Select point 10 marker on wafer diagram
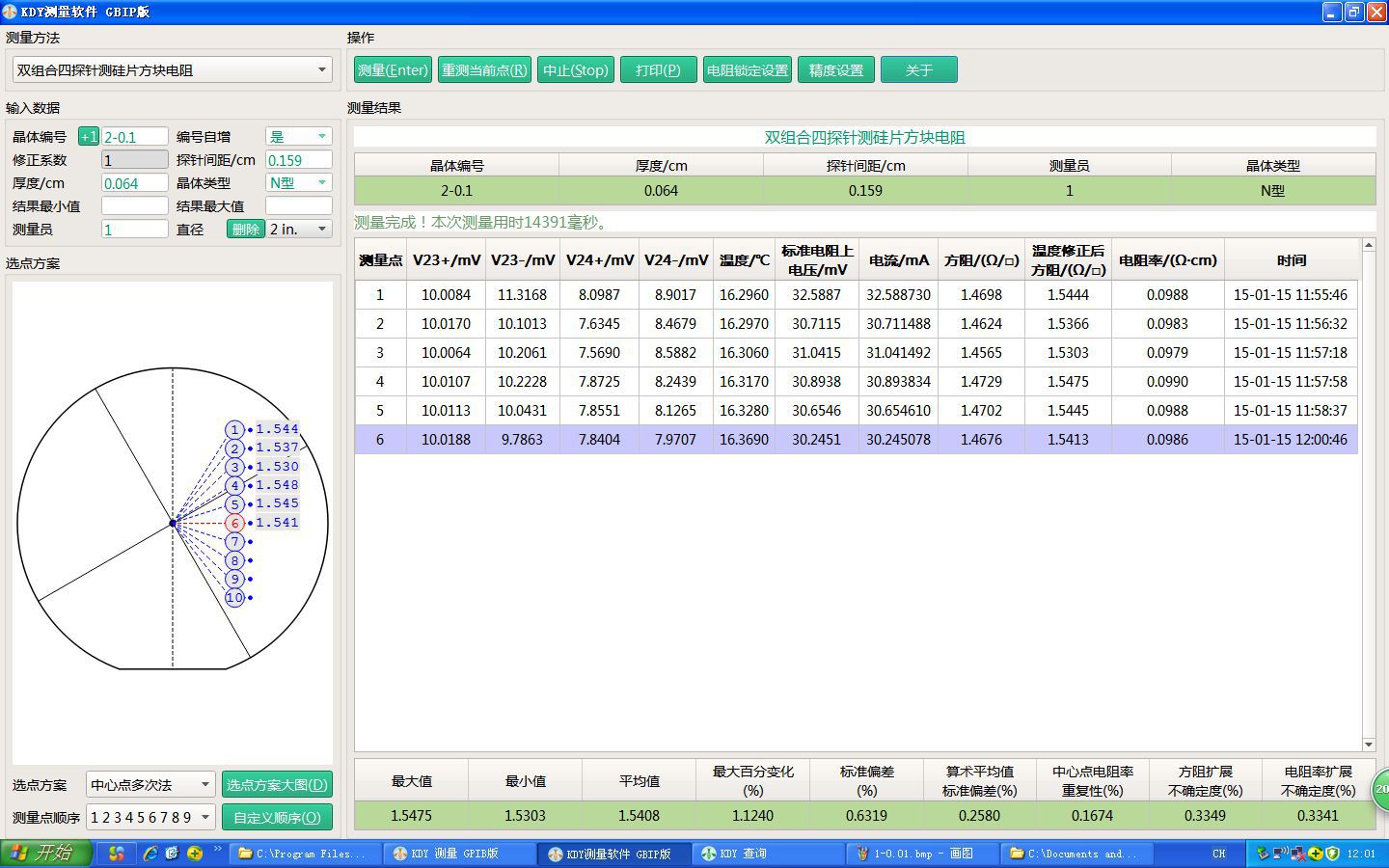The image size is (1389, 868). click(x=234, y=598)
